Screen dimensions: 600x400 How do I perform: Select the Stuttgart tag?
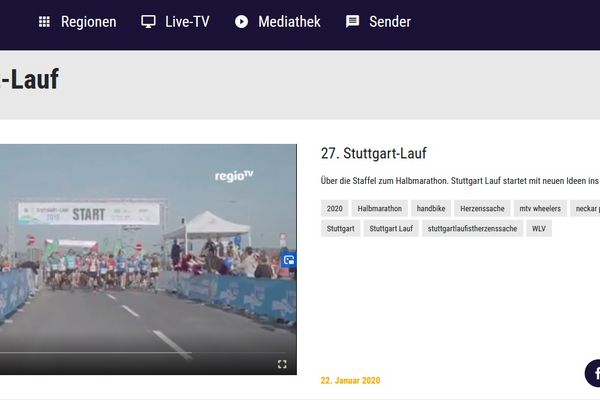(341, 229)
